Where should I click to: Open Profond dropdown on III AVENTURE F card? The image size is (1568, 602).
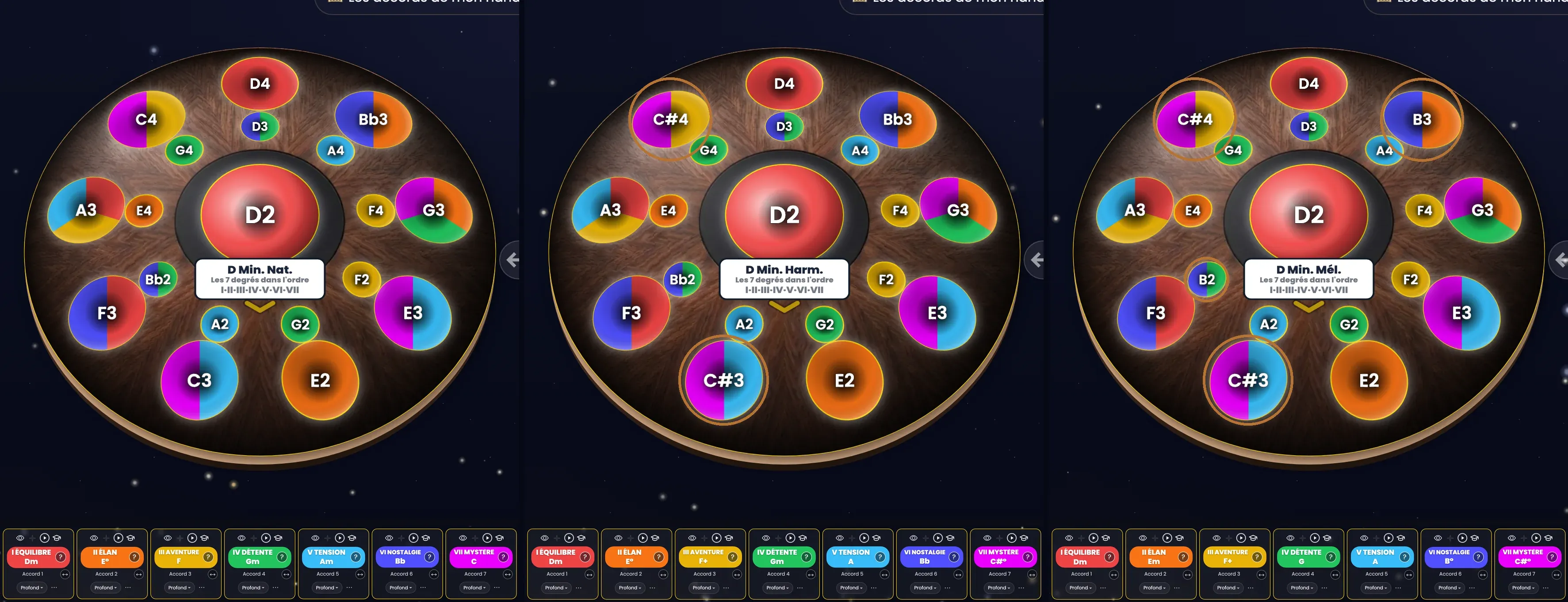179,587
